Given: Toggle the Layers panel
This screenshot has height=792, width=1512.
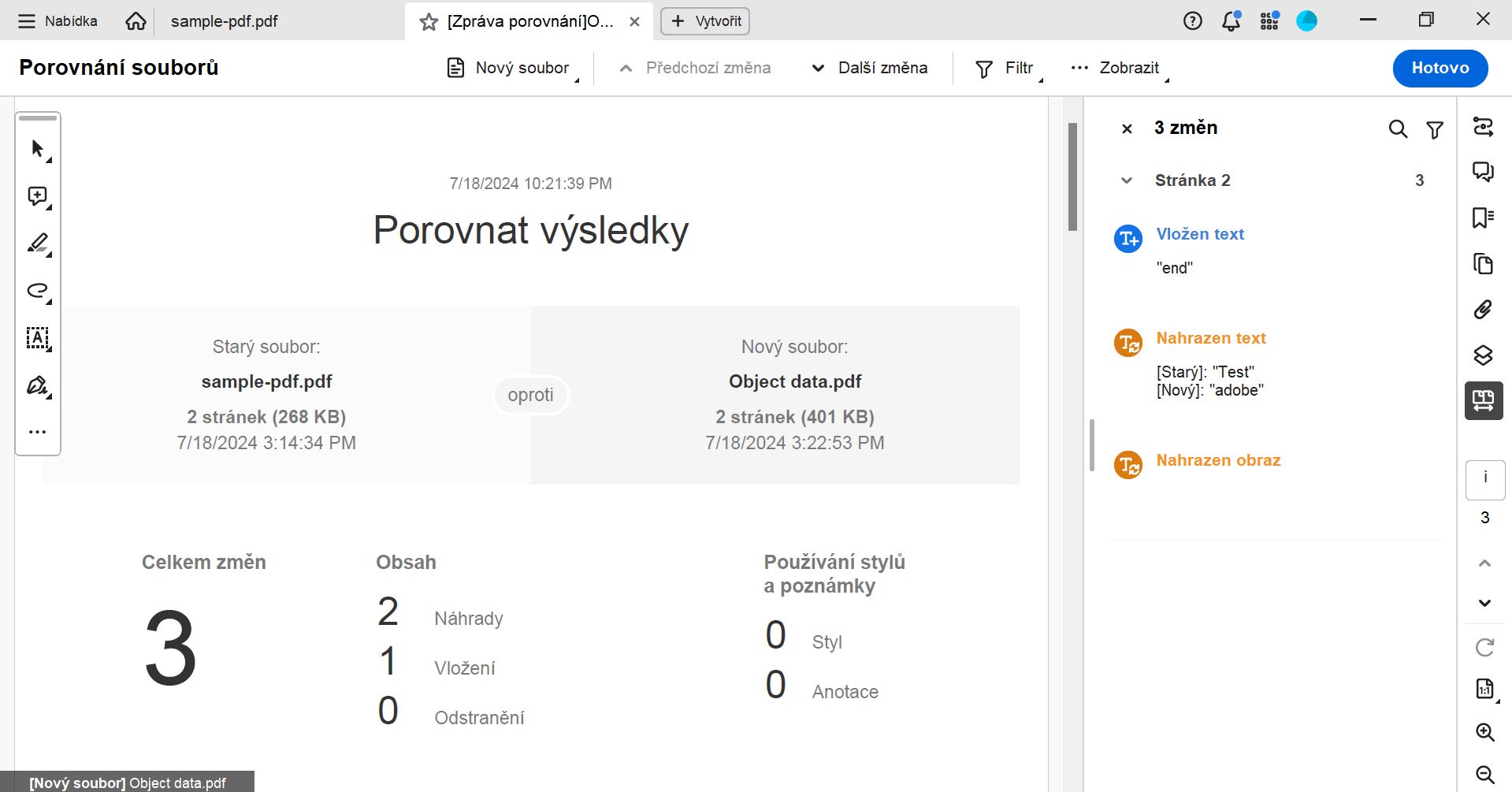Looking at the screenshot, I should point(1484,355).
